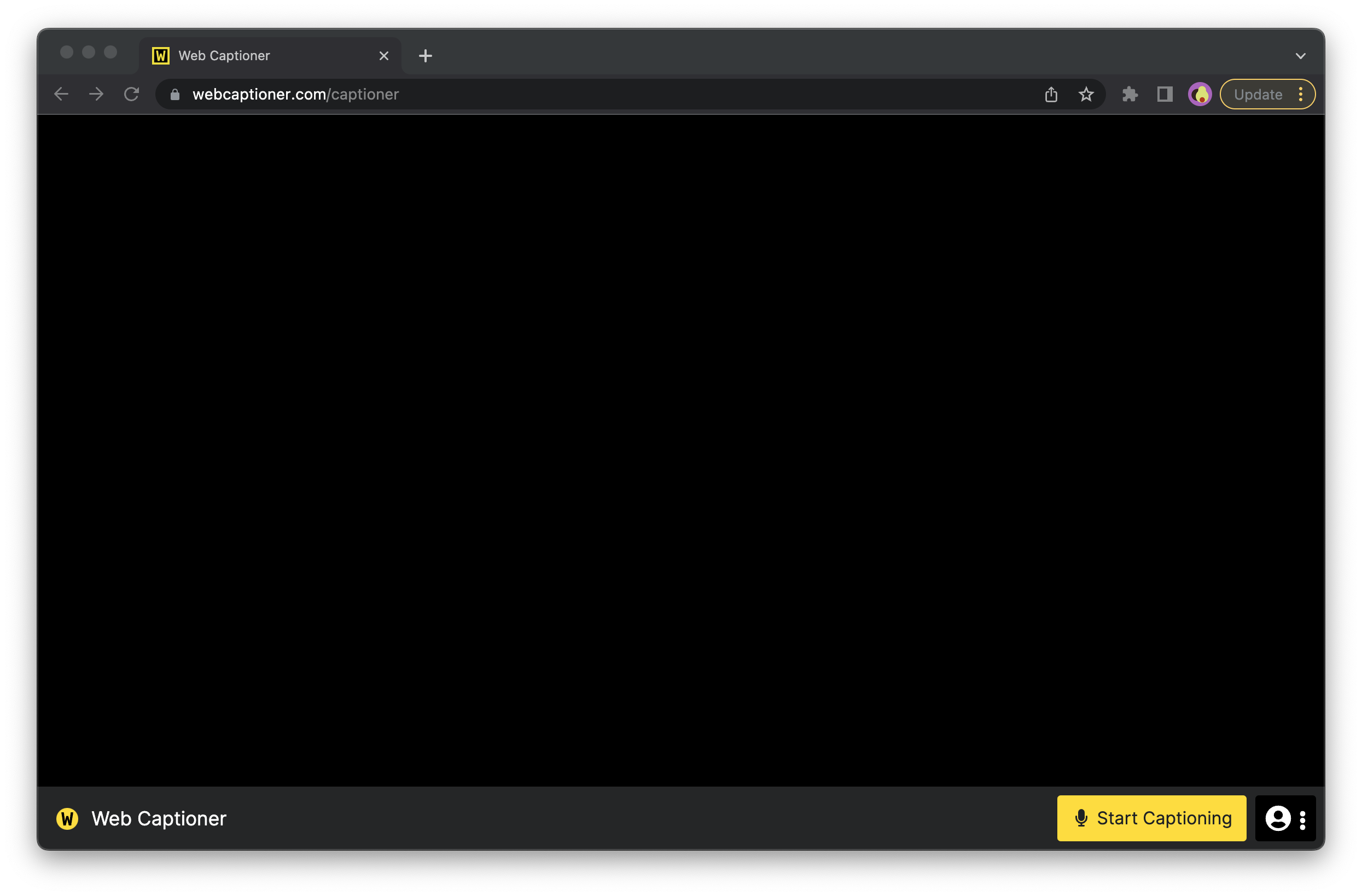This screenshot has height=896, width=1362.
Task: Click the Web Captioner title text
Action: (159, 818)
